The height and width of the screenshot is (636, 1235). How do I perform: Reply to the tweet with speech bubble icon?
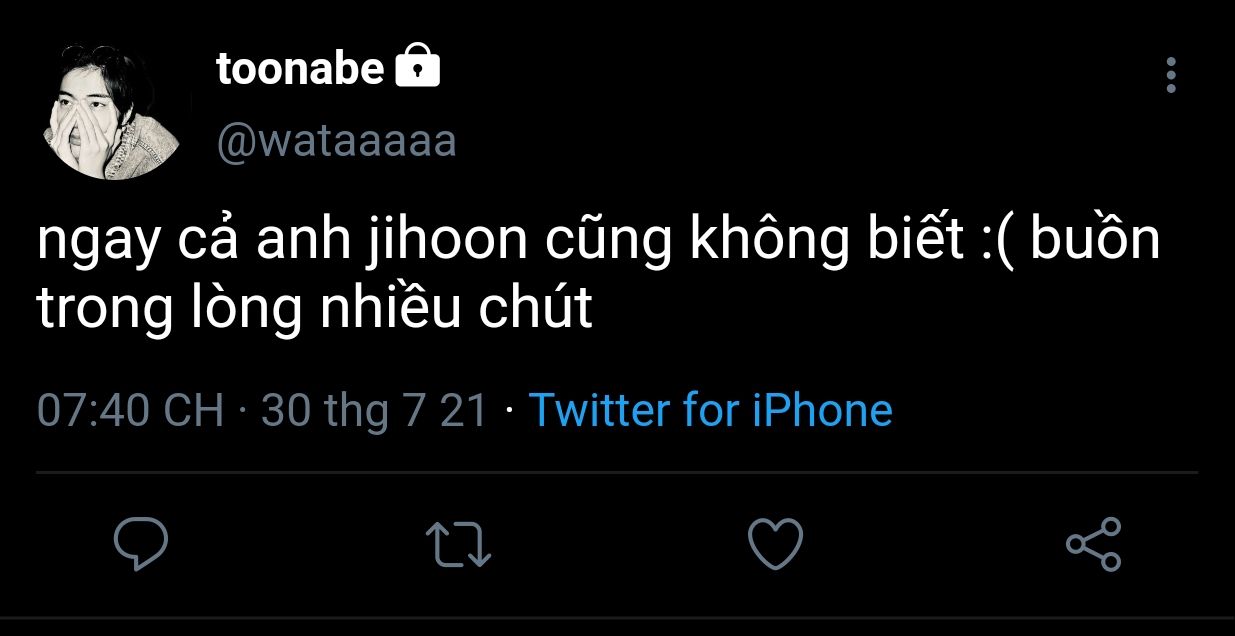click(140, 544)
